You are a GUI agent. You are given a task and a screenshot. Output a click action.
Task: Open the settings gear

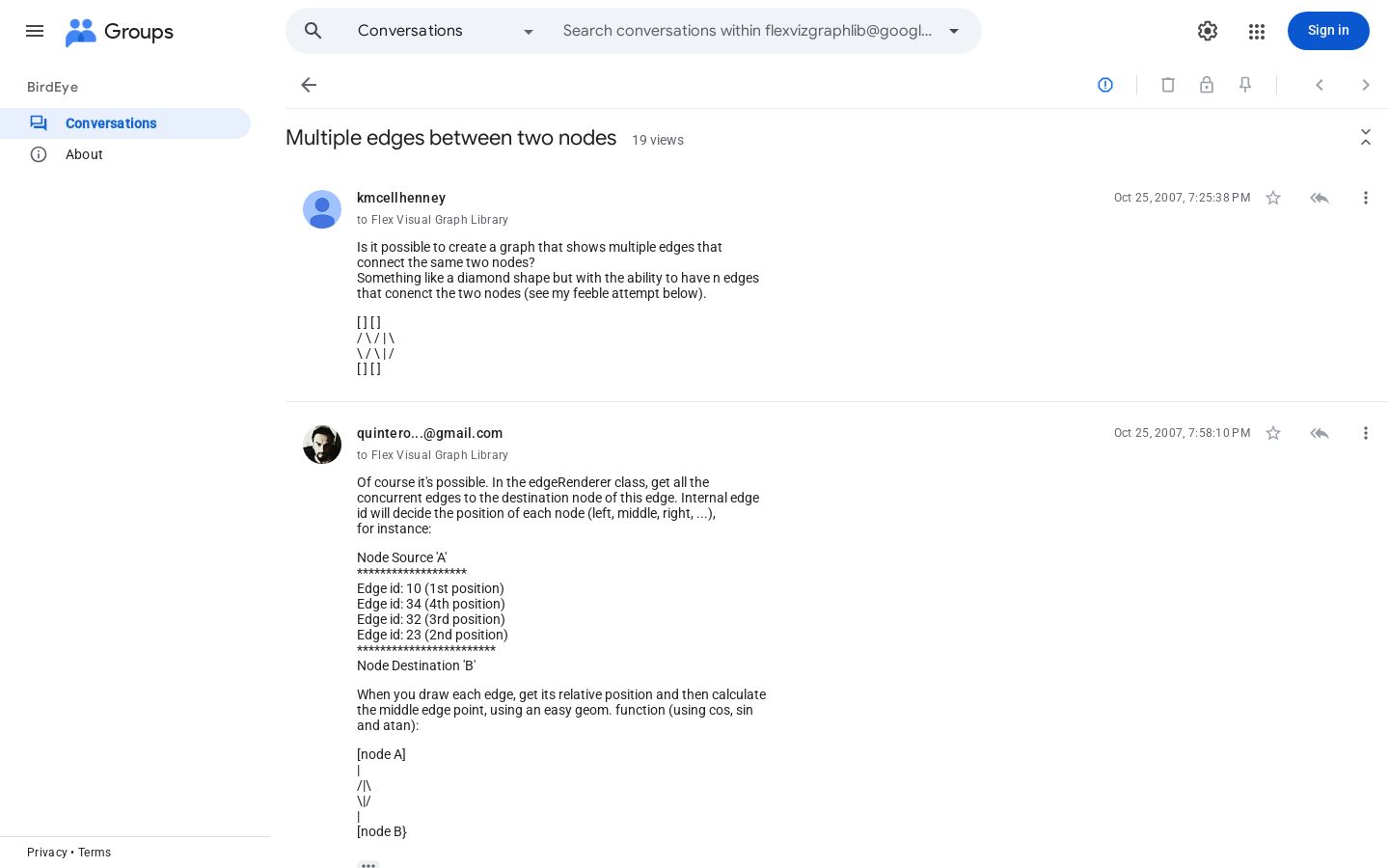pos(1208,31)
